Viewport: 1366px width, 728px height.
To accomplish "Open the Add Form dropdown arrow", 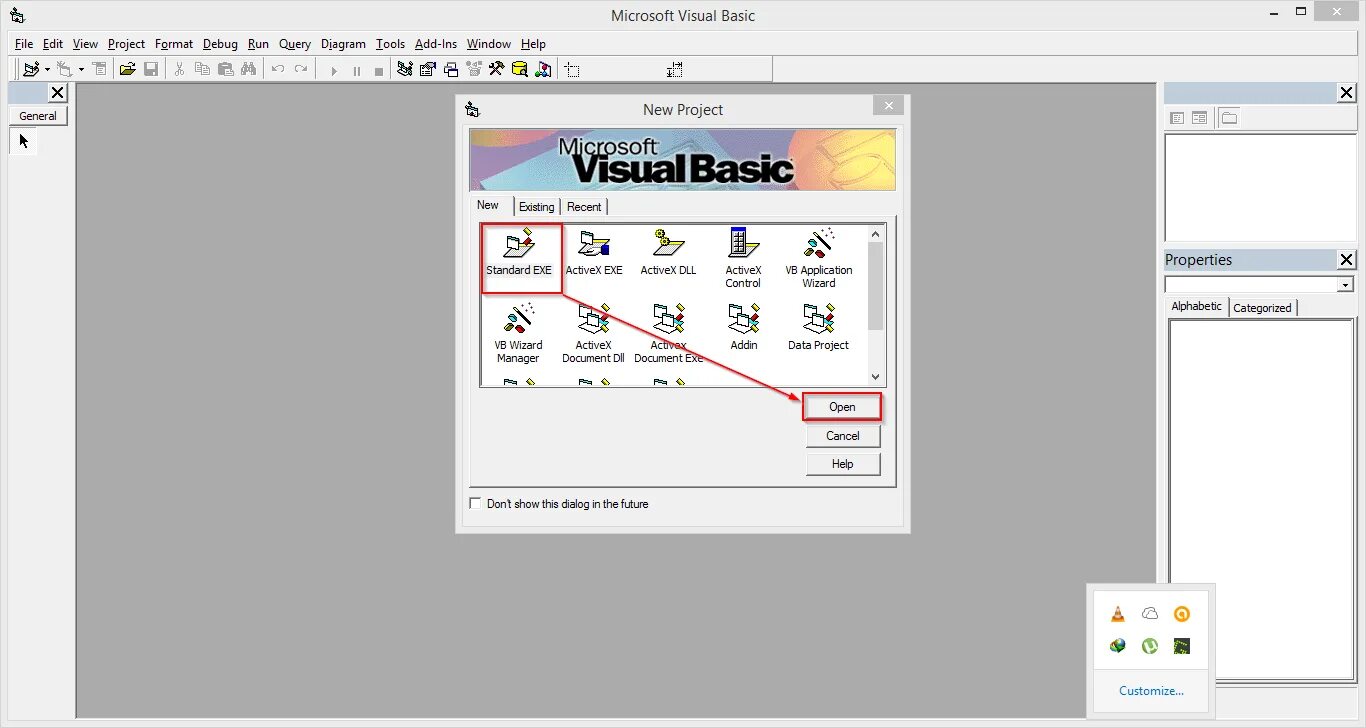I will coord(81,69).
